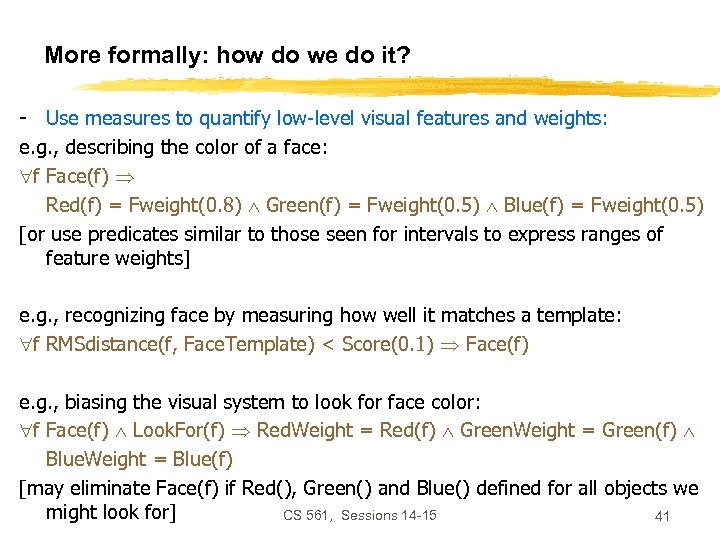Click the "CS 561, Sessions 14-15" footer
Viewport: 720px width, 540px height.
(360, 515)
